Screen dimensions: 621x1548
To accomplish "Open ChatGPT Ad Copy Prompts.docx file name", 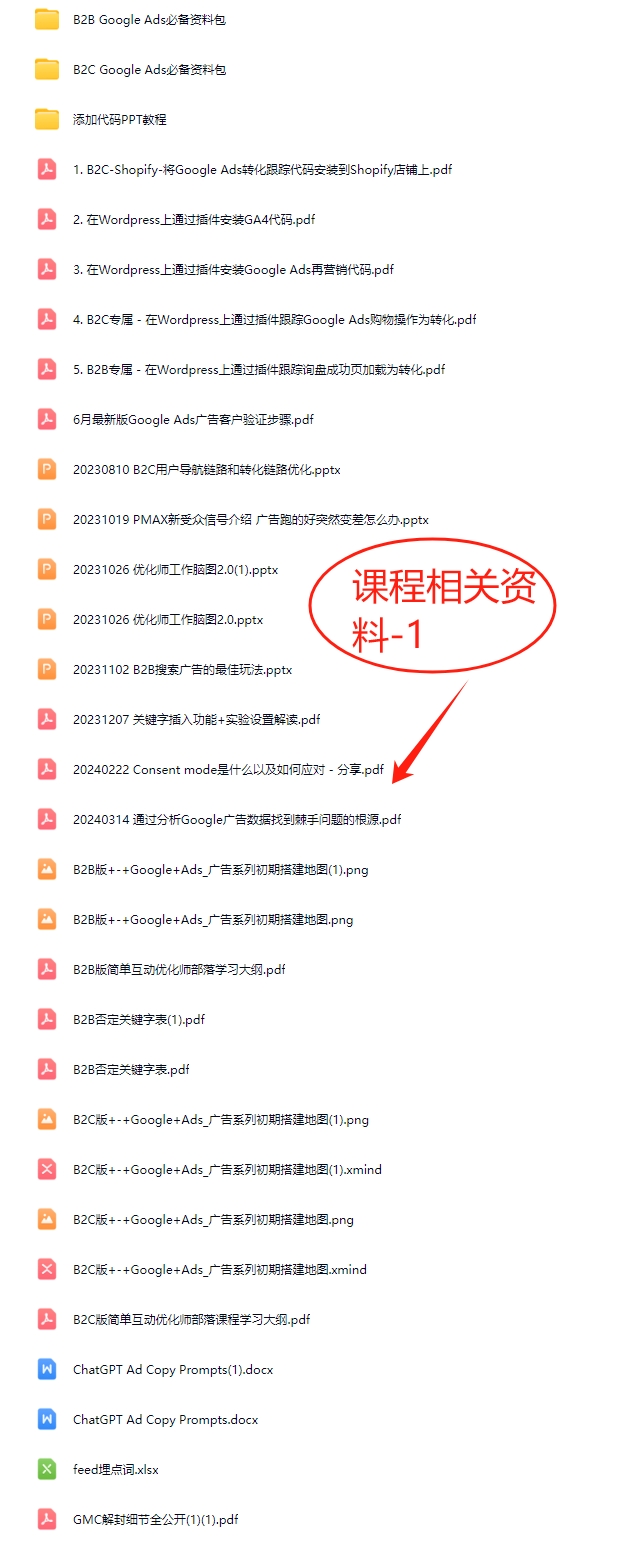I will point(166,1420).
